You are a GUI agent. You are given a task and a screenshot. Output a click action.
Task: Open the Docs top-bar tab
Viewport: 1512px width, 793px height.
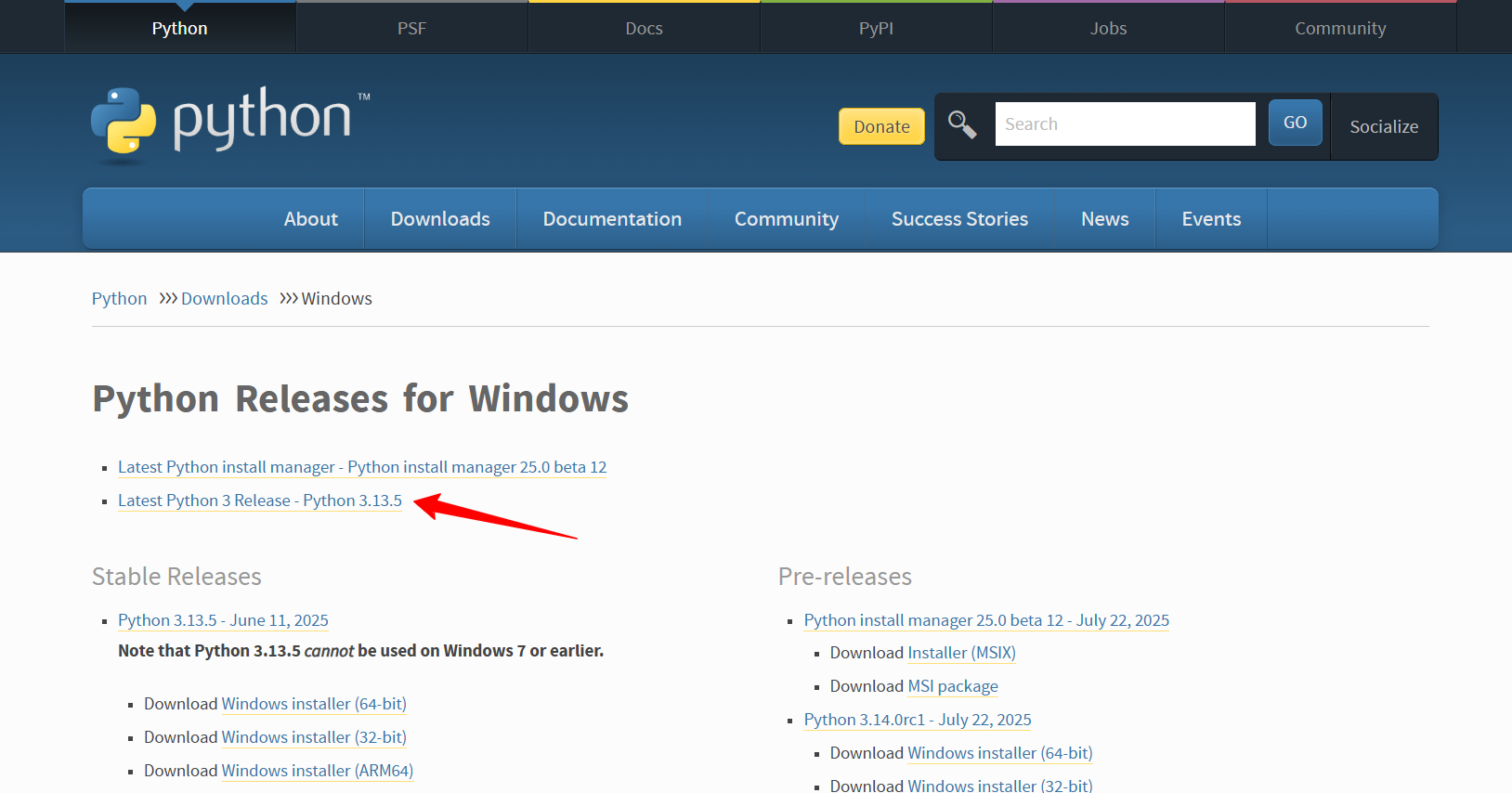pyautogui.click(x=645, y=28)
